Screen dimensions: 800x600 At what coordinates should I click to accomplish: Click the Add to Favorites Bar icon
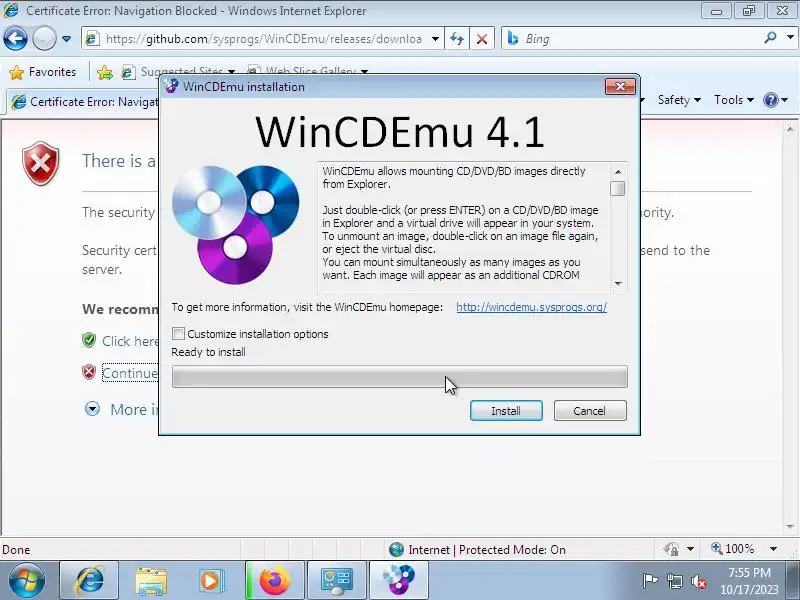tap(105, 72)
